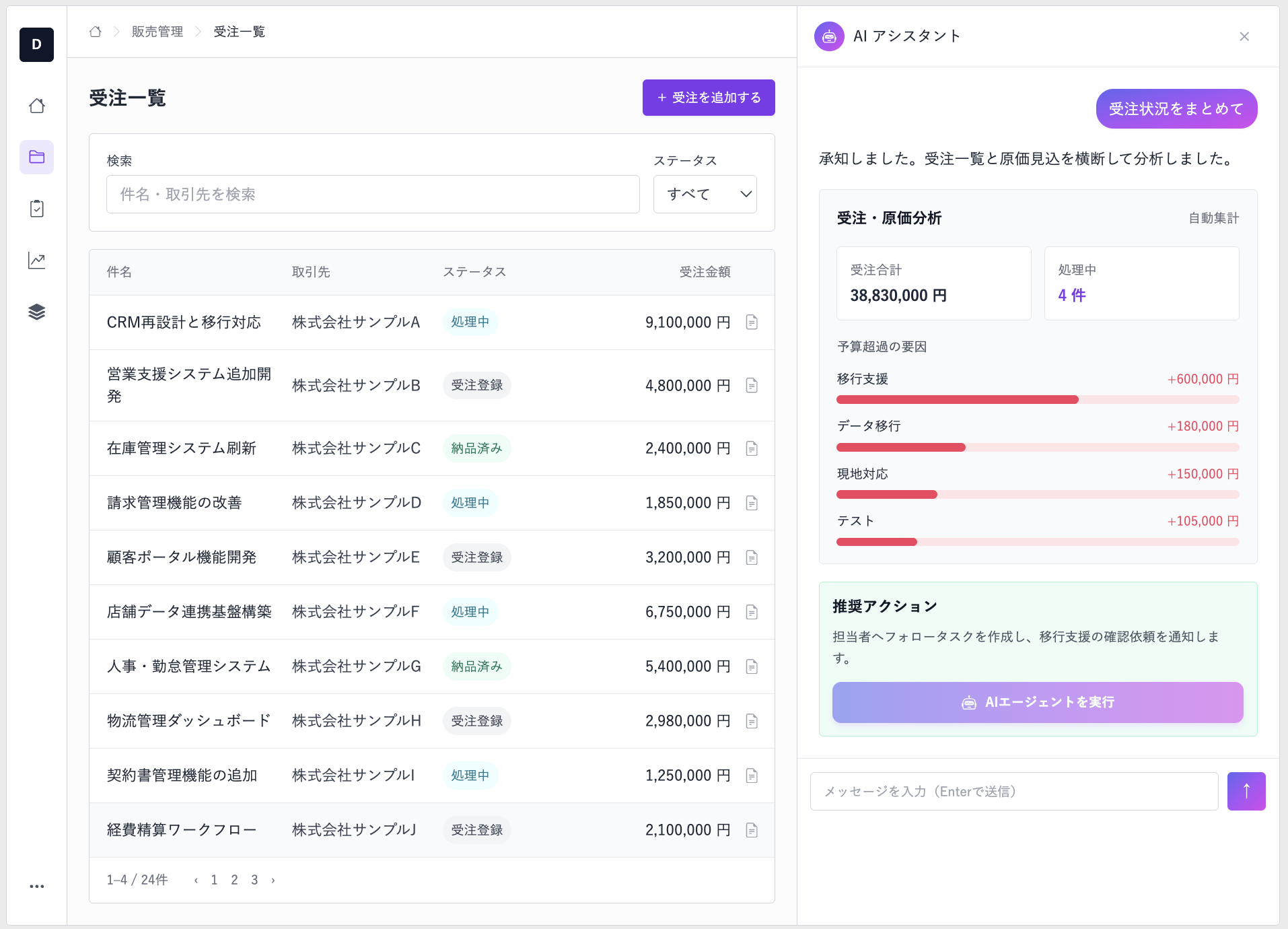Click the breadcrumb home icon
The image size is (1288, 929).
point(96,32)
